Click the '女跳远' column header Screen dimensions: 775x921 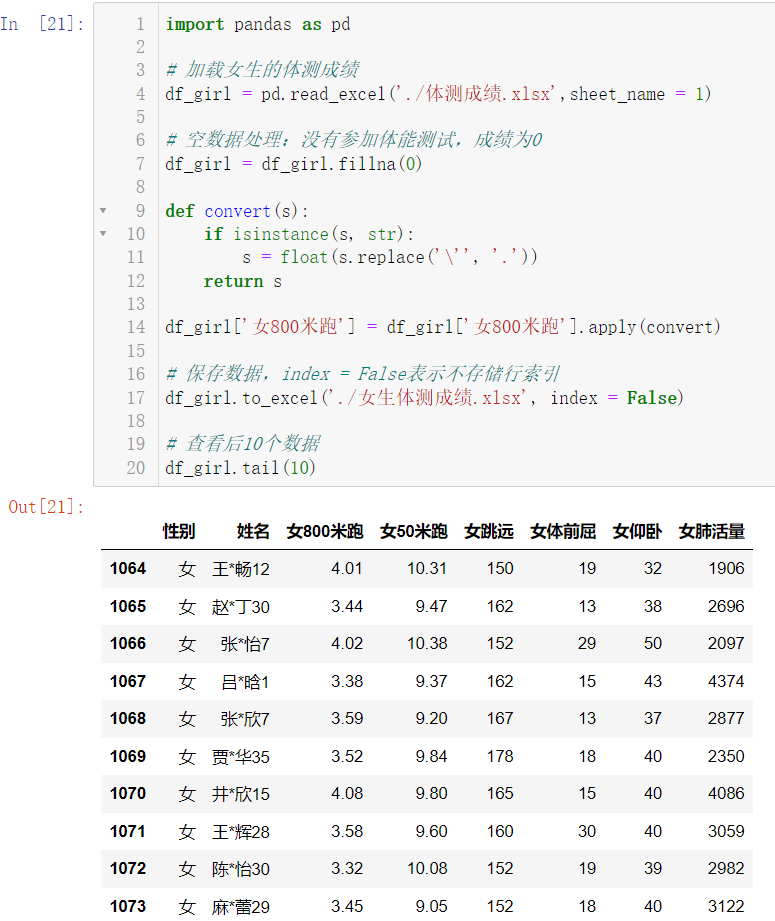coord(489,532)
